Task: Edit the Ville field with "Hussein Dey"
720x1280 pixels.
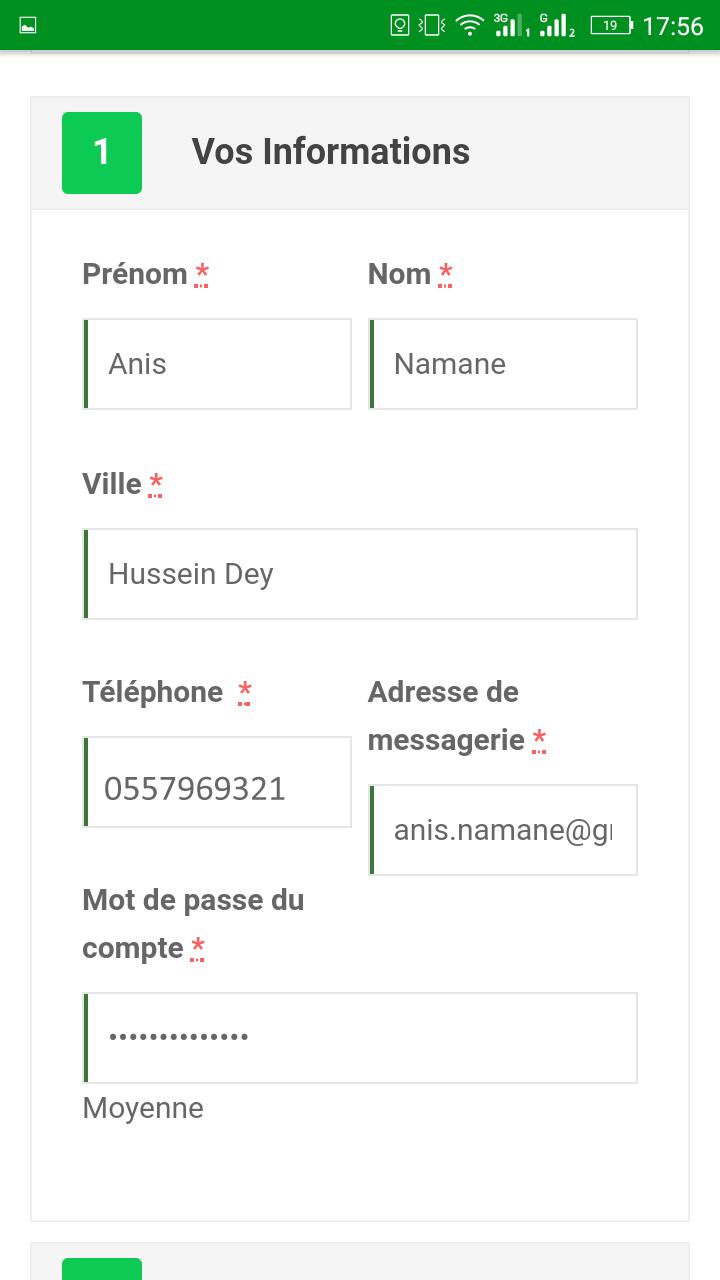Action: (x=360, y=574)
